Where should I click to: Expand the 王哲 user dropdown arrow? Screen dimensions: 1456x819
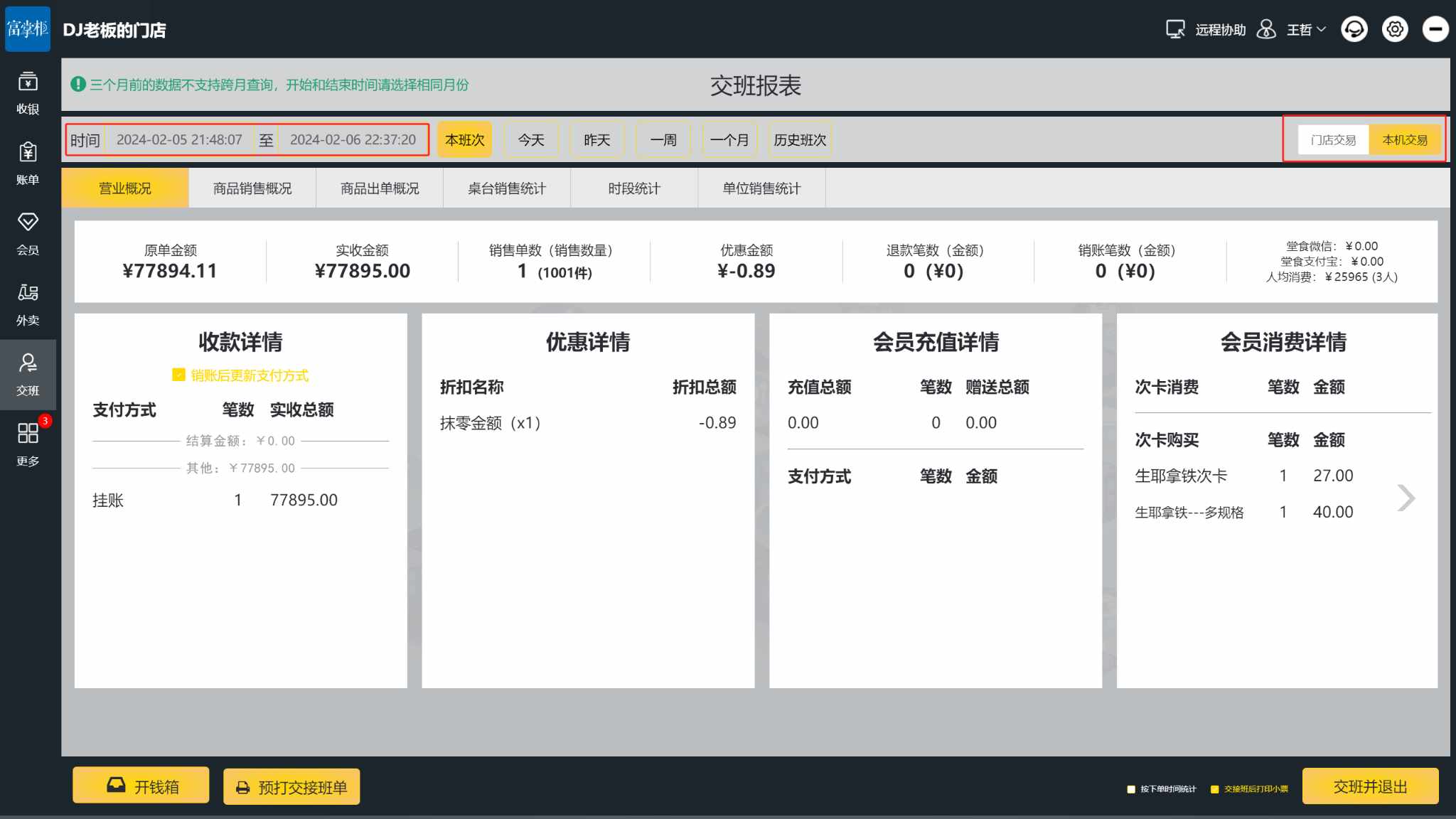[1321, 30]
